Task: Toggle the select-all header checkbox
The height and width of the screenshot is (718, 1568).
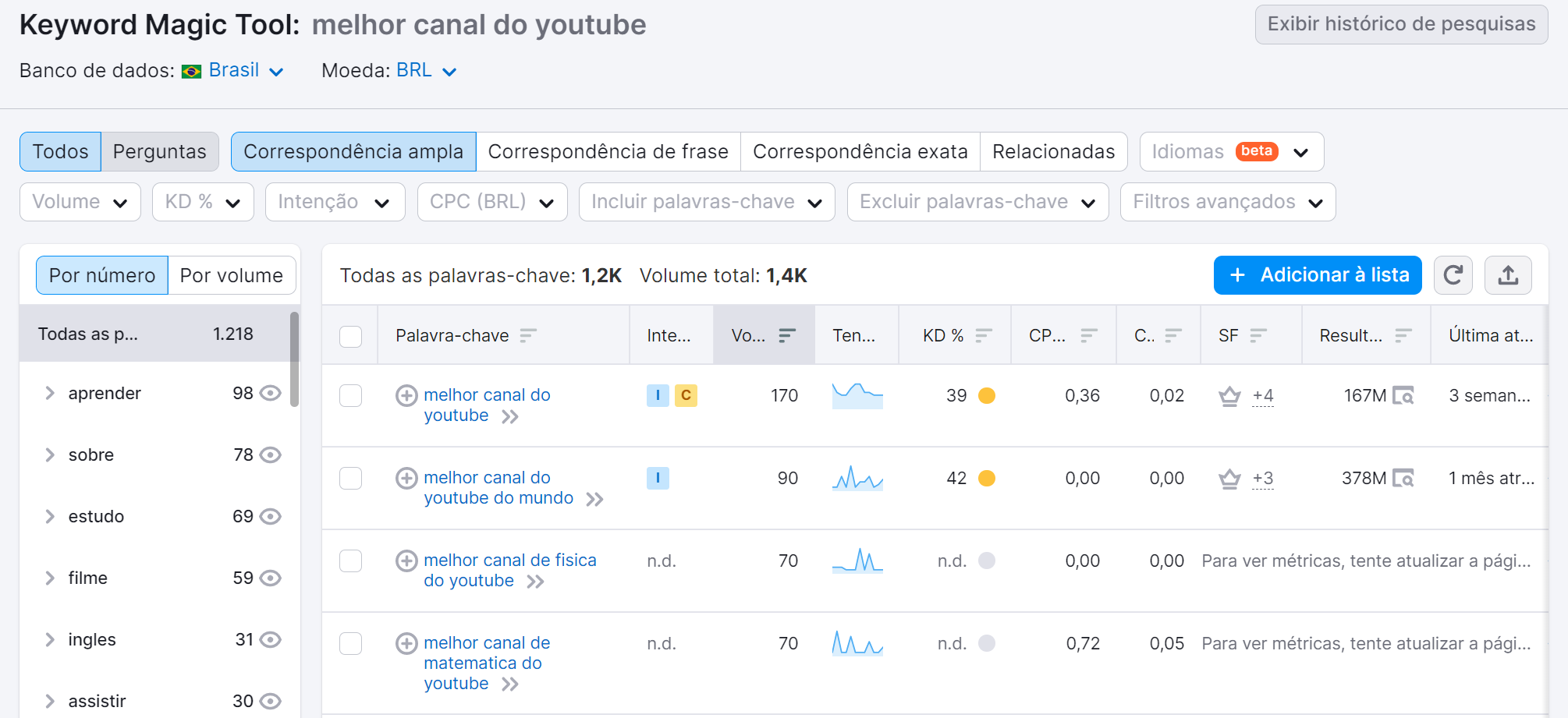Action: [x=351, y=336]
